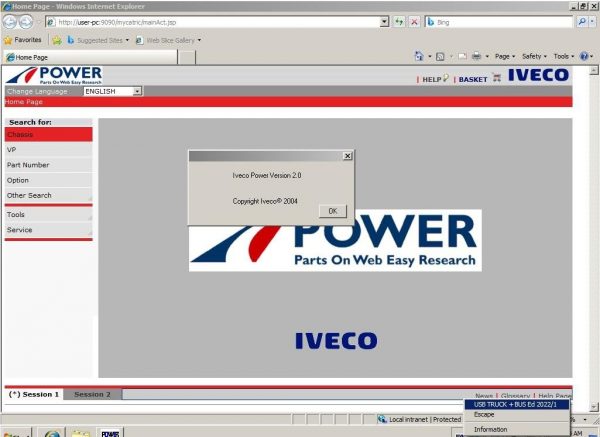The height and width of the screenshot is (437, 600).
Task: Select Part Number search option
Action: click(x=48, y=165)
